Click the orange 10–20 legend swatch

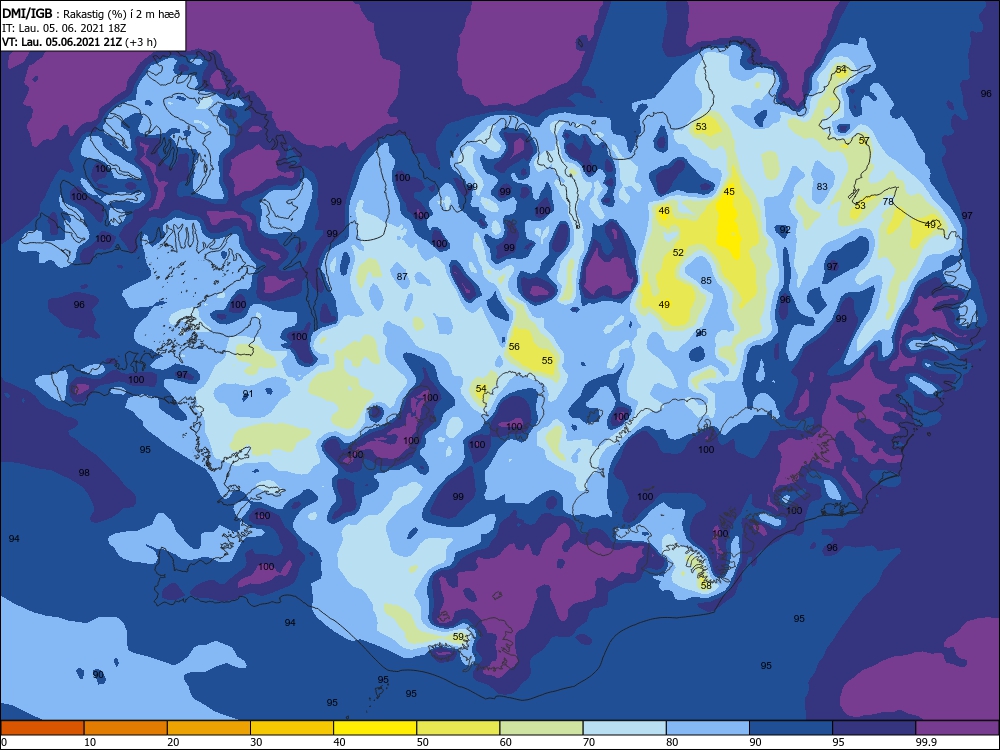click(x=126, y=728)
